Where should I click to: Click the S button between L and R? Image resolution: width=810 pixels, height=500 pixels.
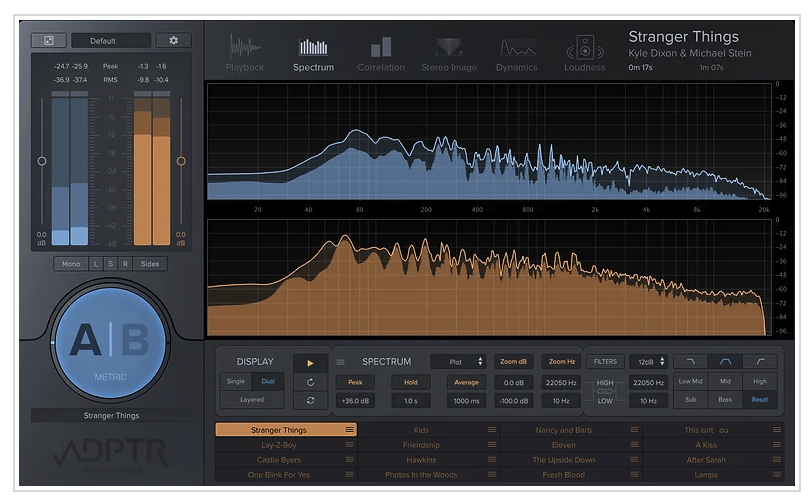tap(110, 264)
